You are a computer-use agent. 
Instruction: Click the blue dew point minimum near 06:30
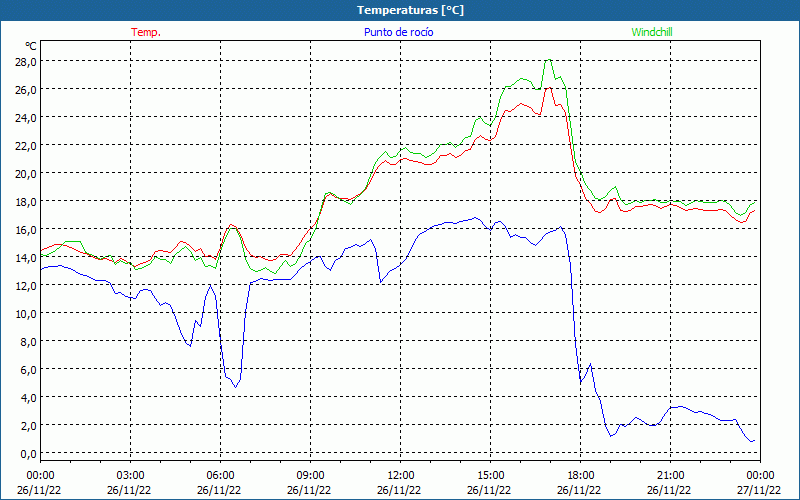coord(235,387)
